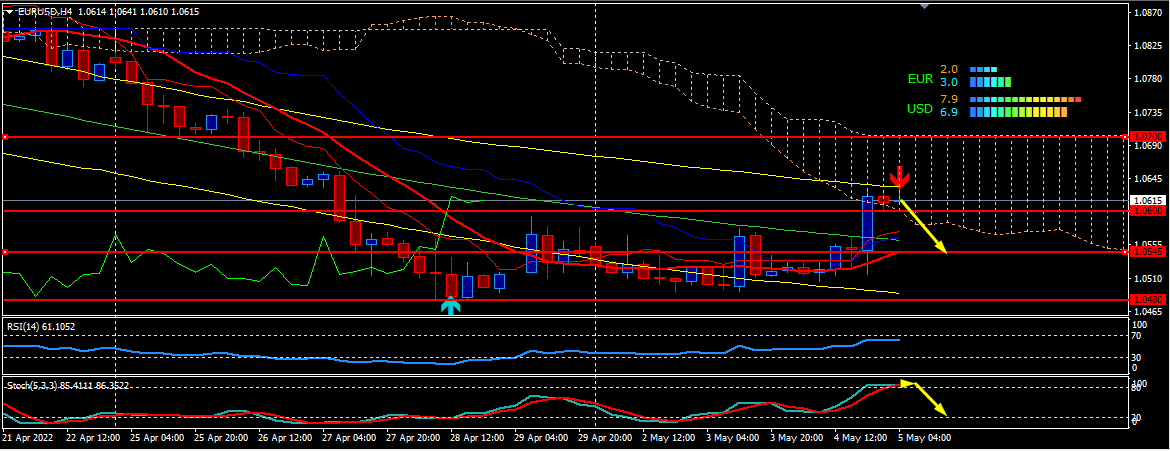Select the cyan up-arrow buy signal

[450, 306]
